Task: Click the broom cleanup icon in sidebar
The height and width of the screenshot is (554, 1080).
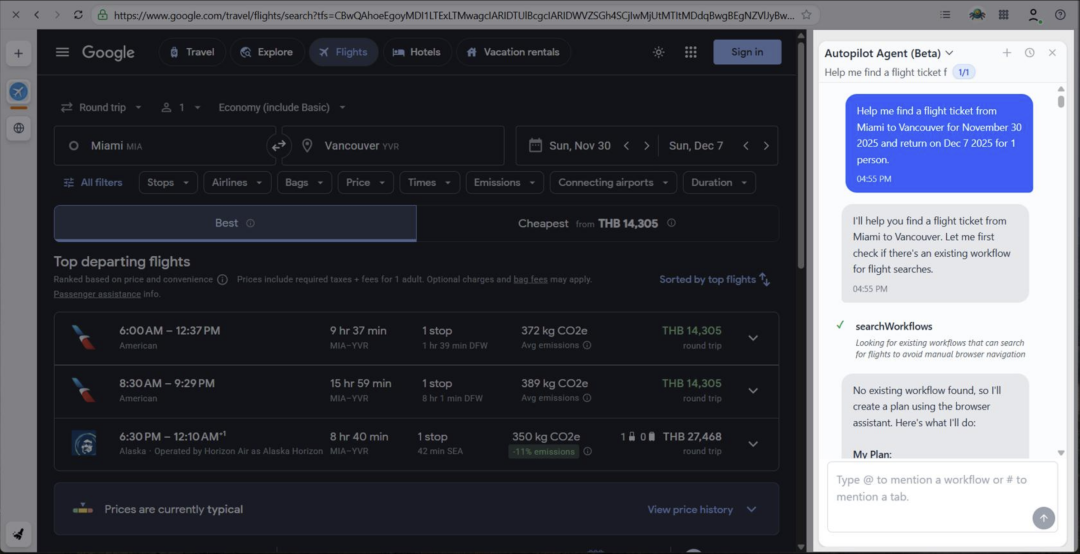Action: coord(19,534)
